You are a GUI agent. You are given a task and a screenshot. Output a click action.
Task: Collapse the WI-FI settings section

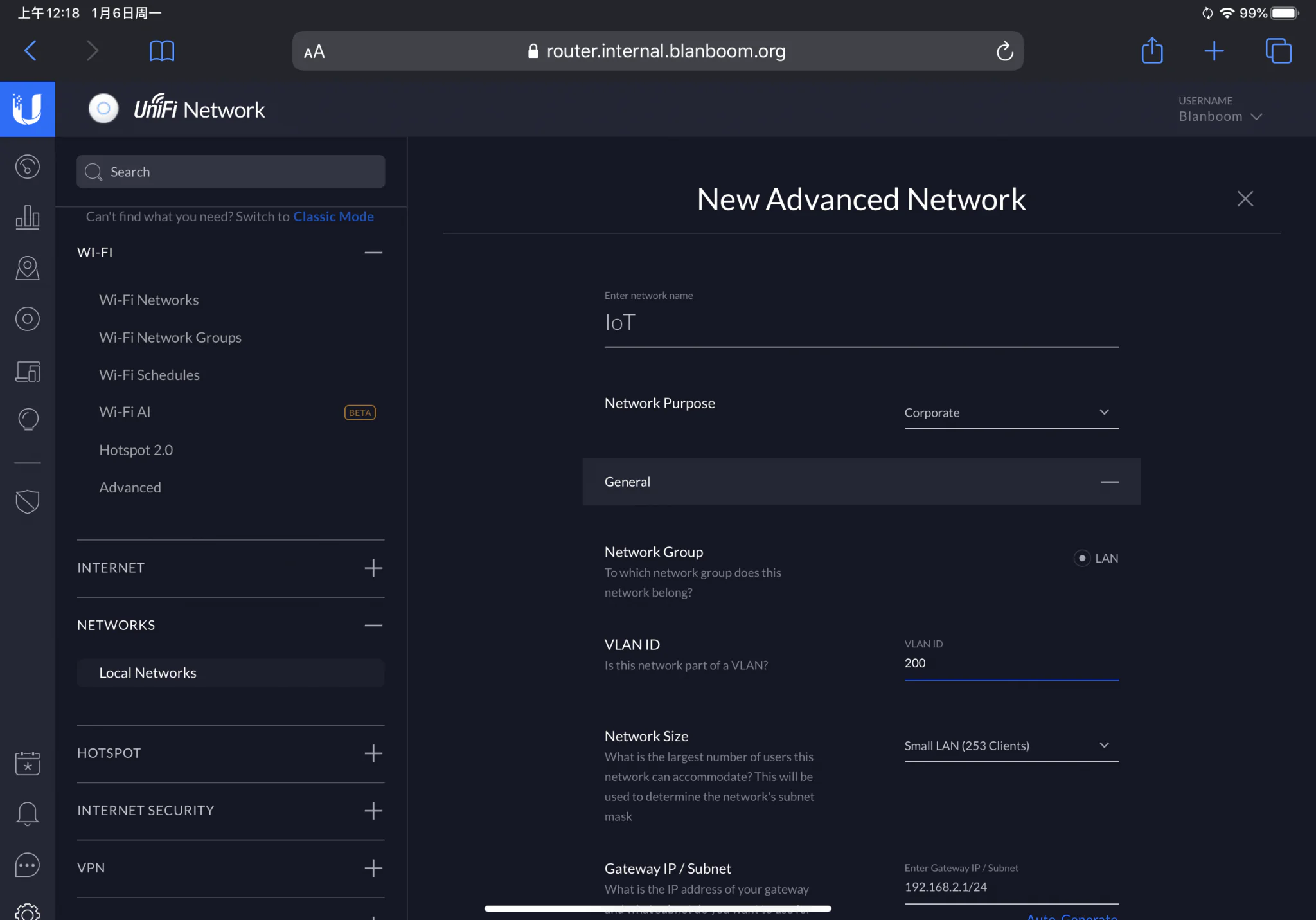(x=373, y=253)
